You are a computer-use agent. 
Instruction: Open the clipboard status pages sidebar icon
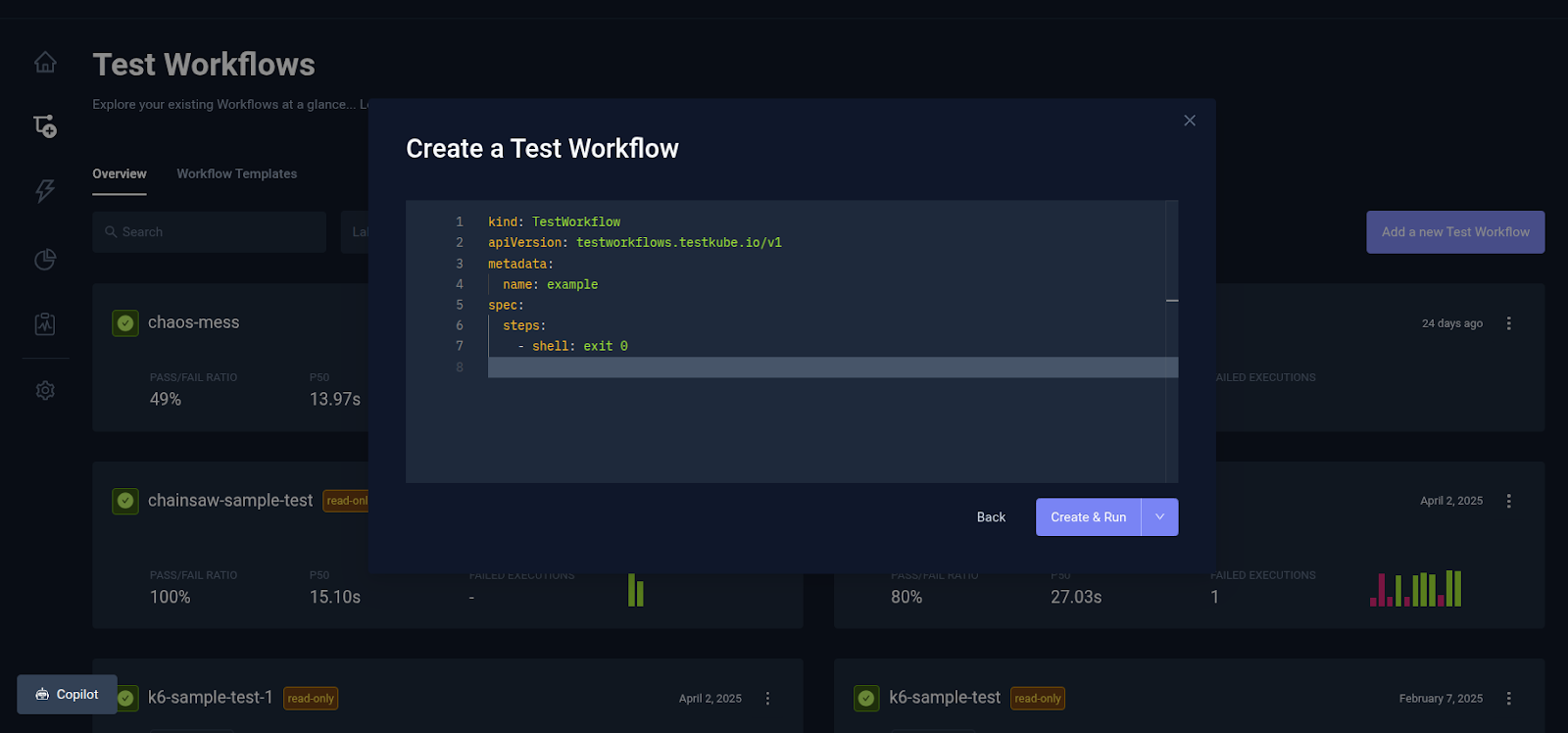point(45,323)
